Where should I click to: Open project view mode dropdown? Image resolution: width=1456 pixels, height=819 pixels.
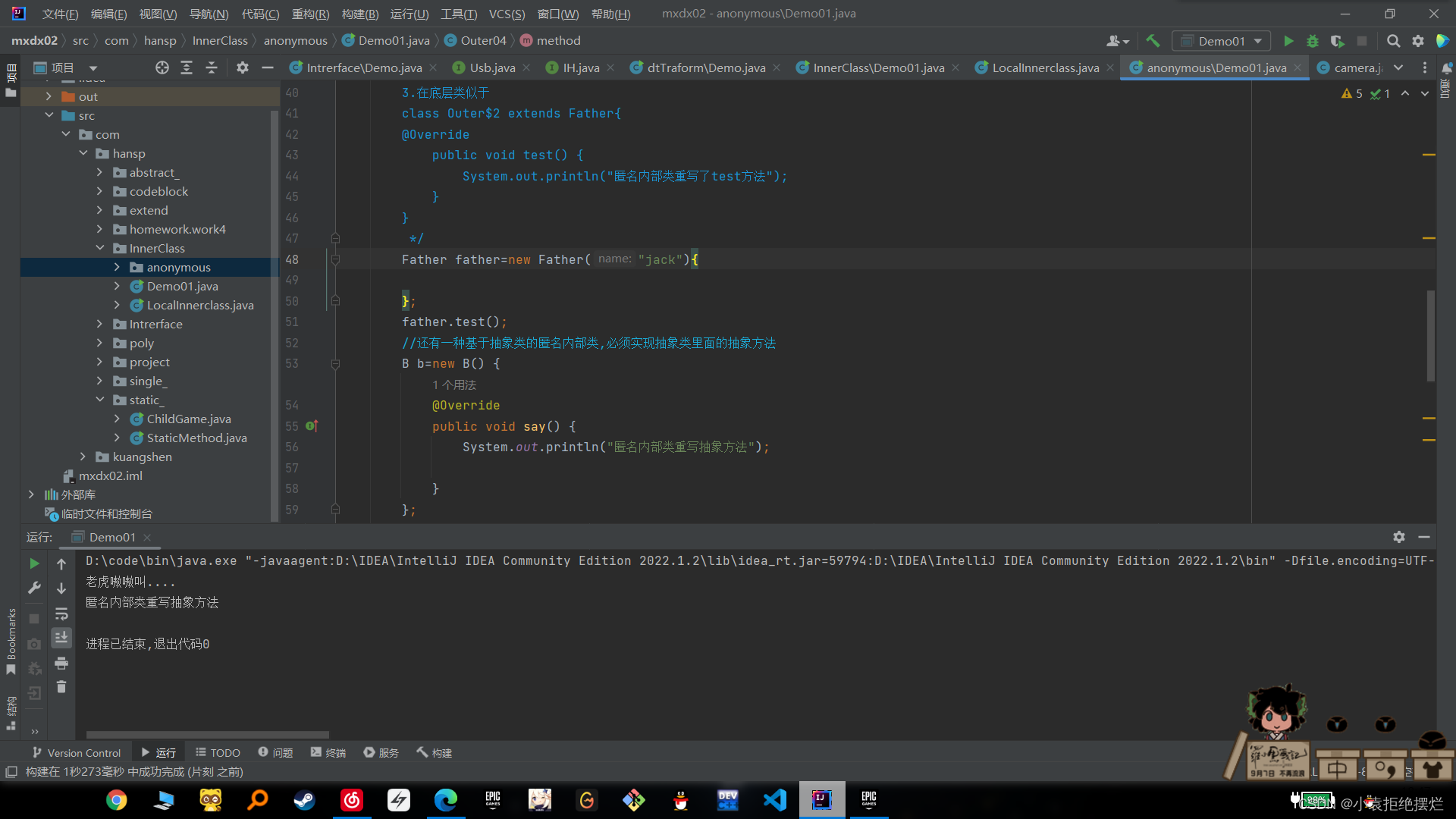[93, 68]
